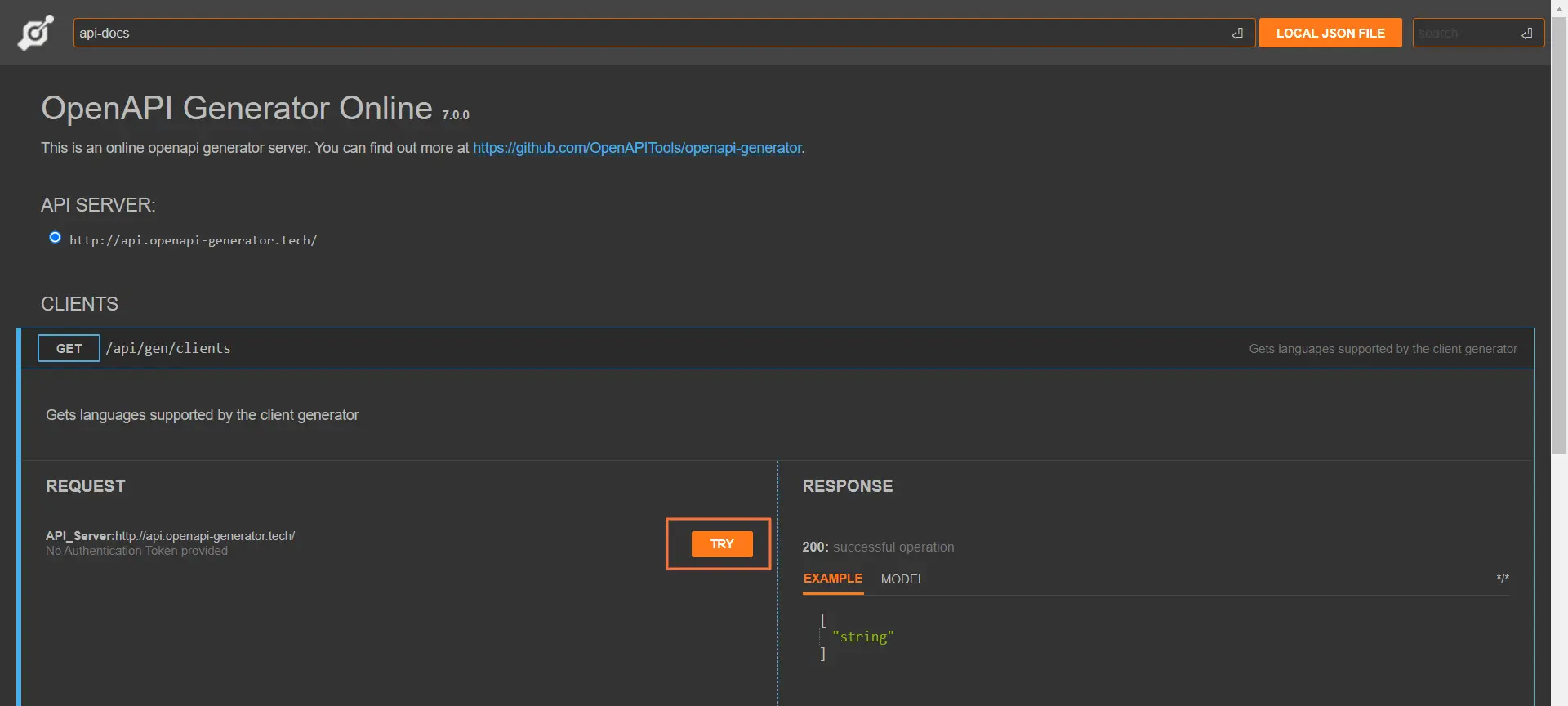Click the No Authentication Token provided text
Image resolution: width=1568 pixels, height=706 pixels.
click(x=136, y=551)
